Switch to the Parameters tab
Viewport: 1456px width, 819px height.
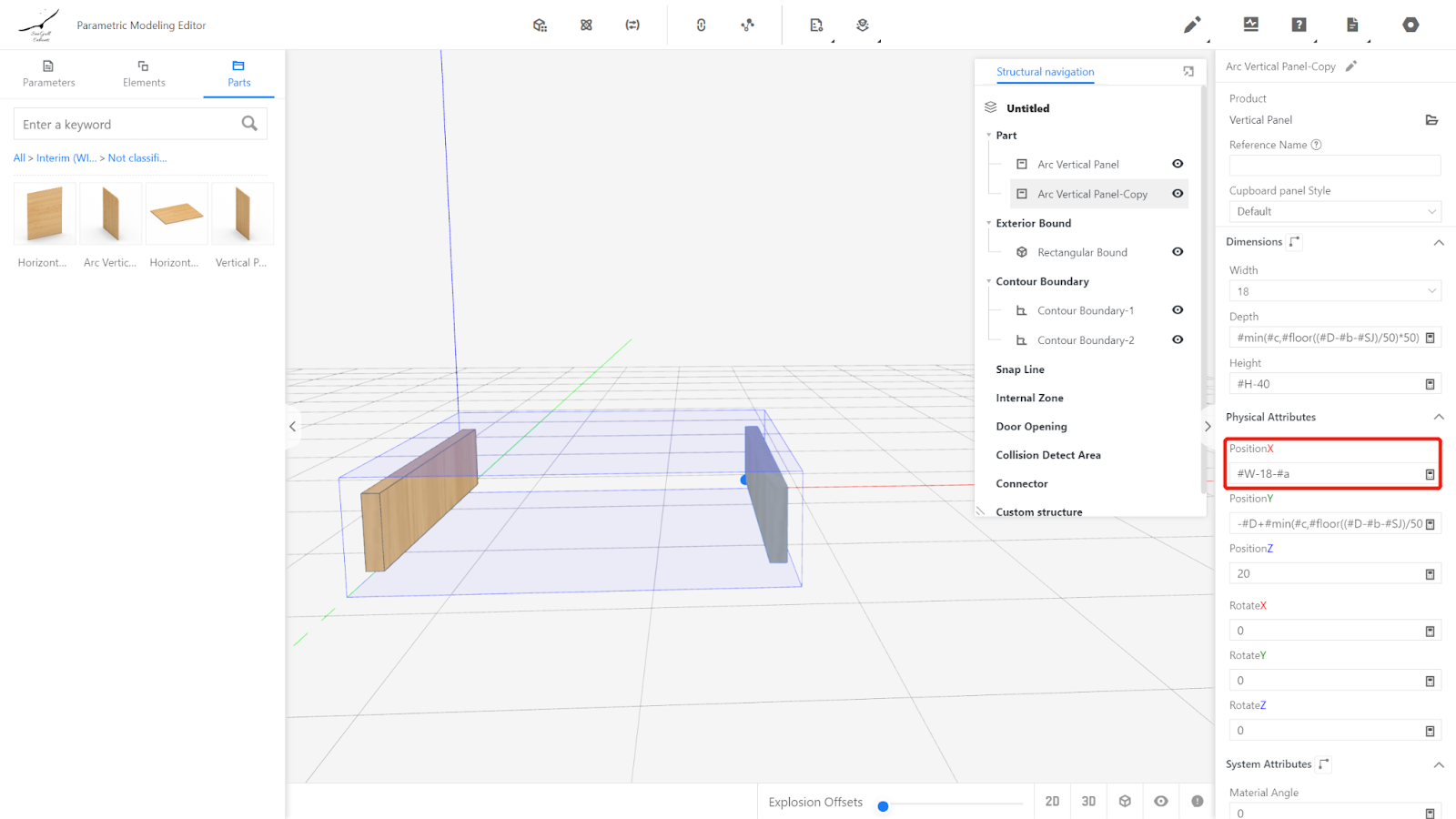click(49, 74)
